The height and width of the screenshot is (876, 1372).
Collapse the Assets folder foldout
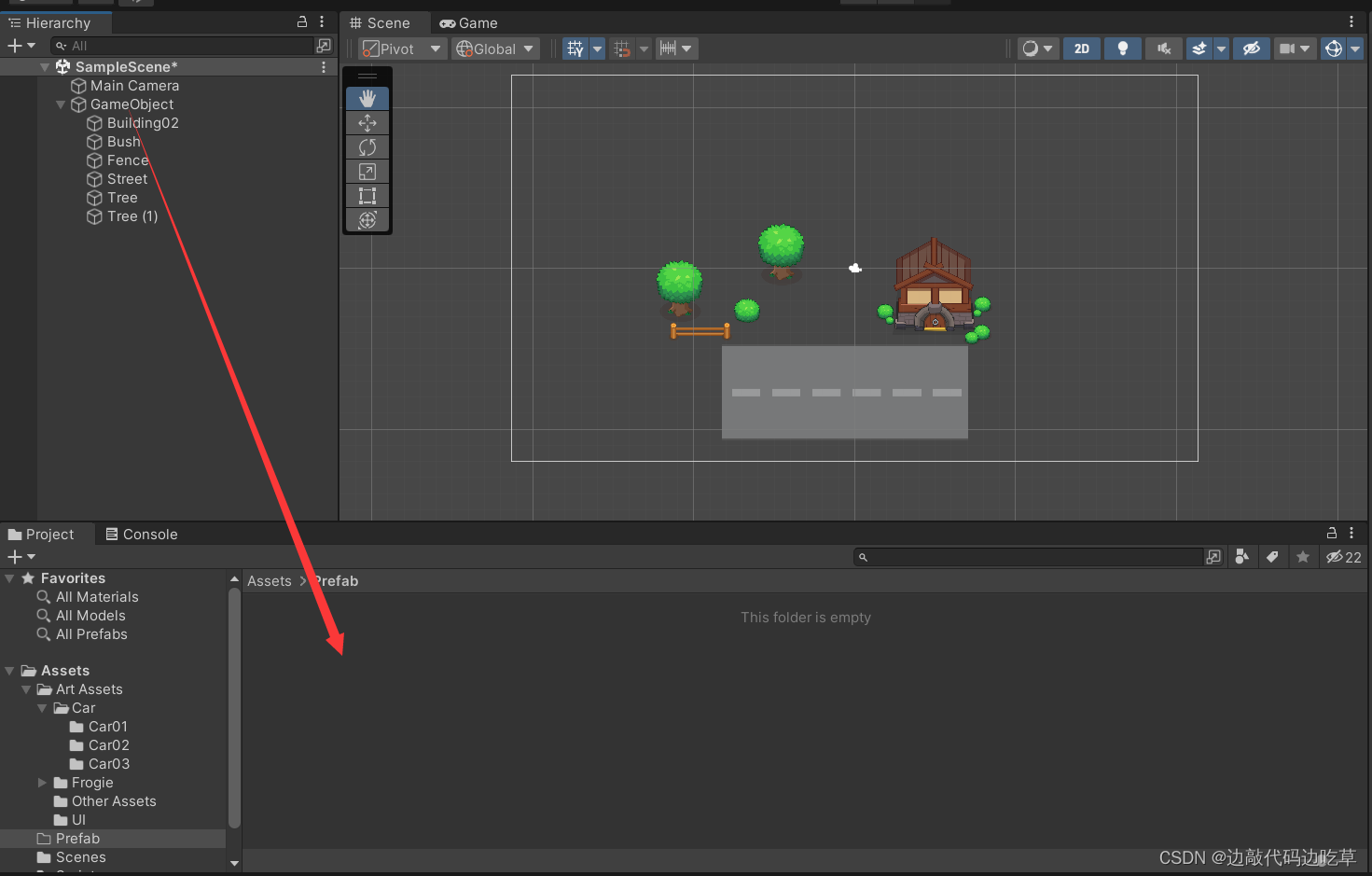tap(9, 671)
